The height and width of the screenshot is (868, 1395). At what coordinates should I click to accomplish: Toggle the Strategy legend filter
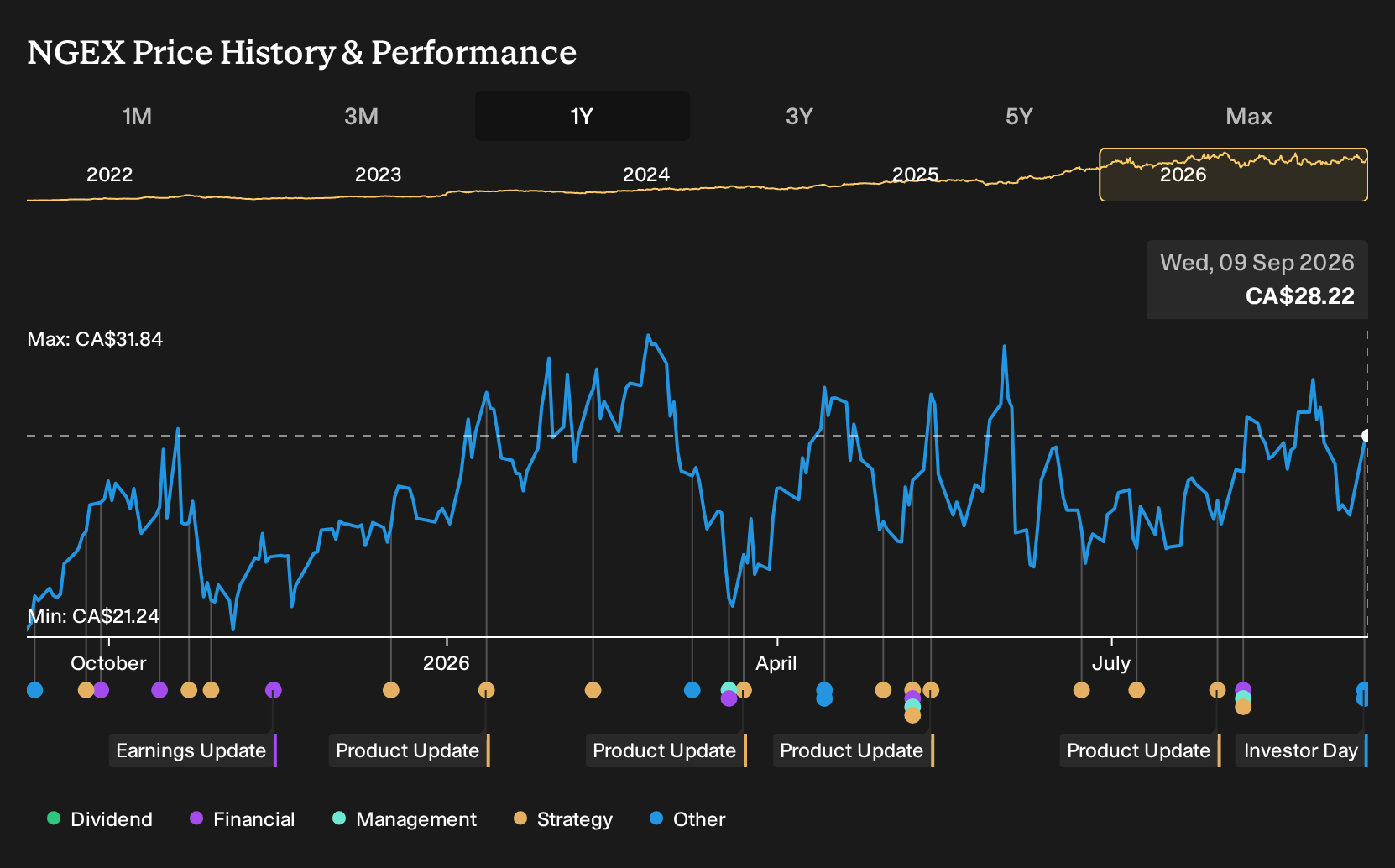click(563, 818)
